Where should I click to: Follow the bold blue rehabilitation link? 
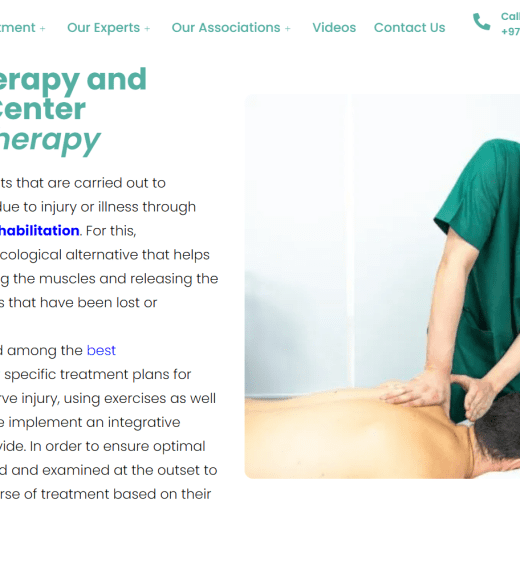[x=39, y=230]
